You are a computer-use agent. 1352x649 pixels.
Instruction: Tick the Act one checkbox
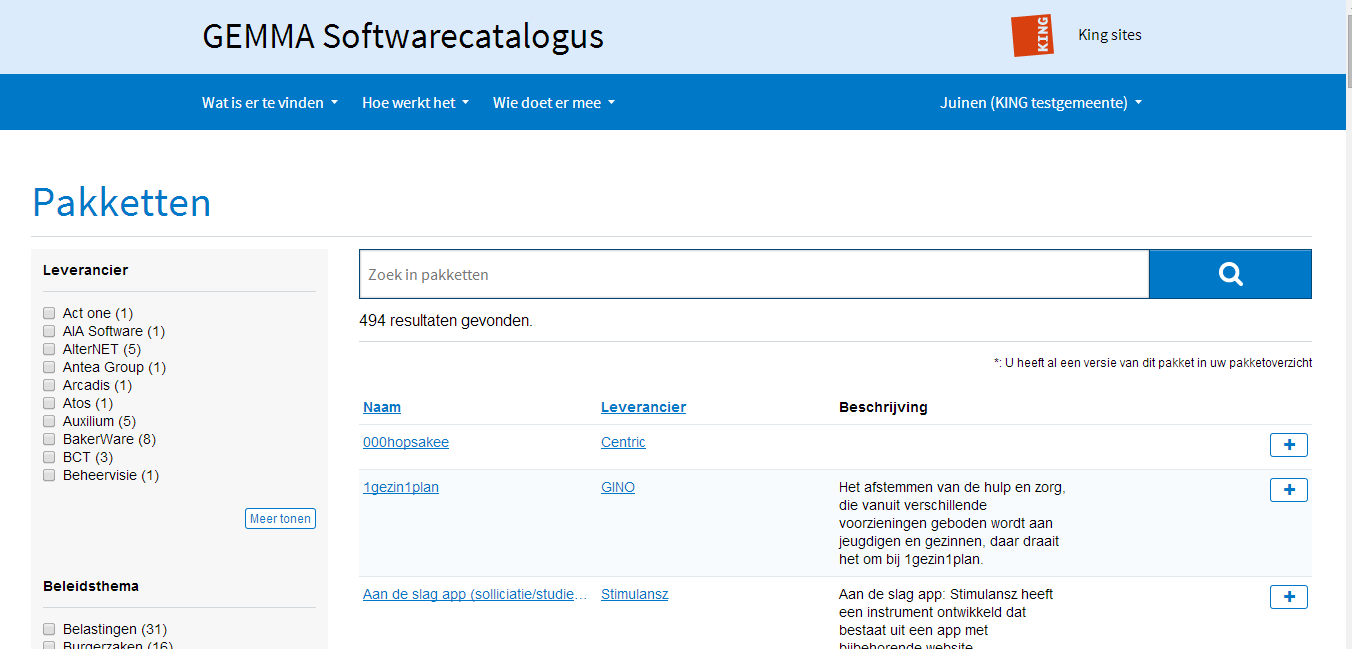tap(49, 313)
